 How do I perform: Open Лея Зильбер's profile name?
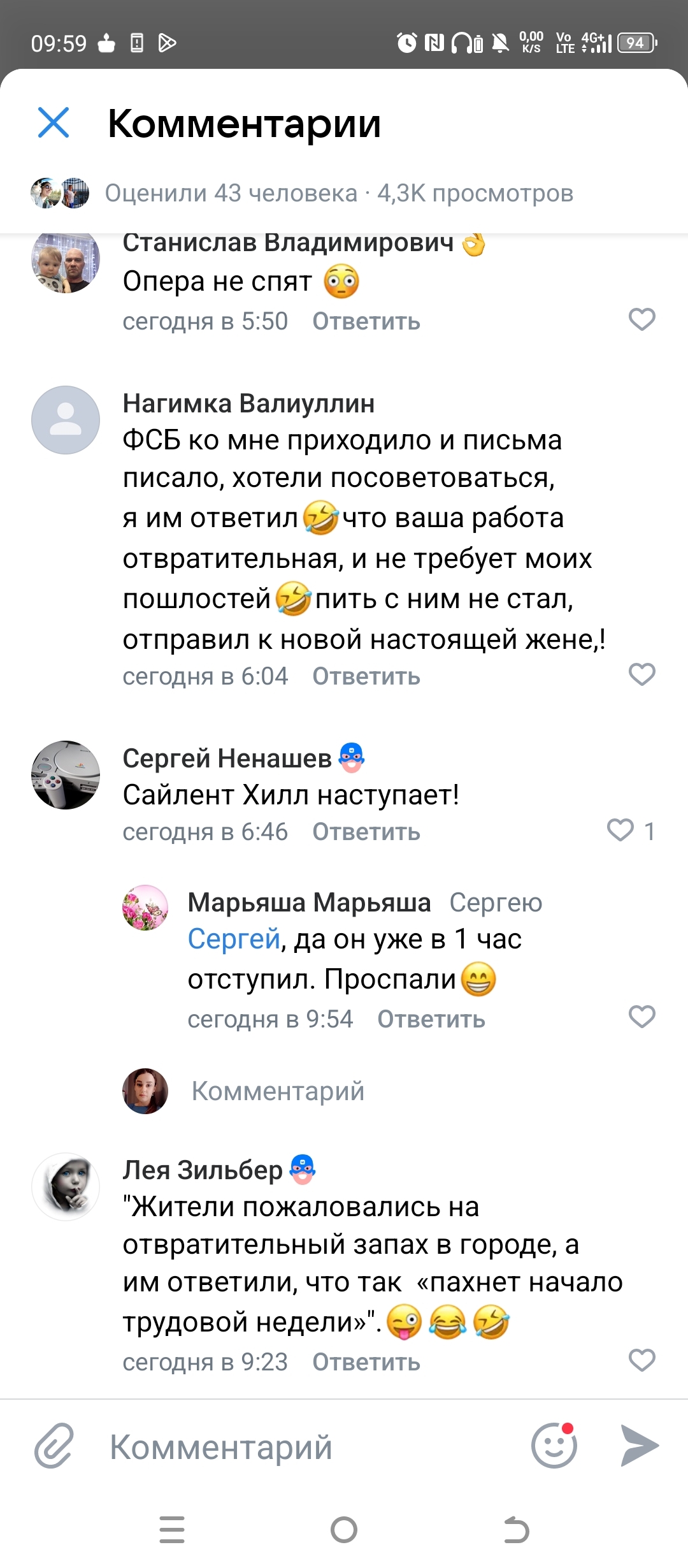click(x=203, y=1170)
